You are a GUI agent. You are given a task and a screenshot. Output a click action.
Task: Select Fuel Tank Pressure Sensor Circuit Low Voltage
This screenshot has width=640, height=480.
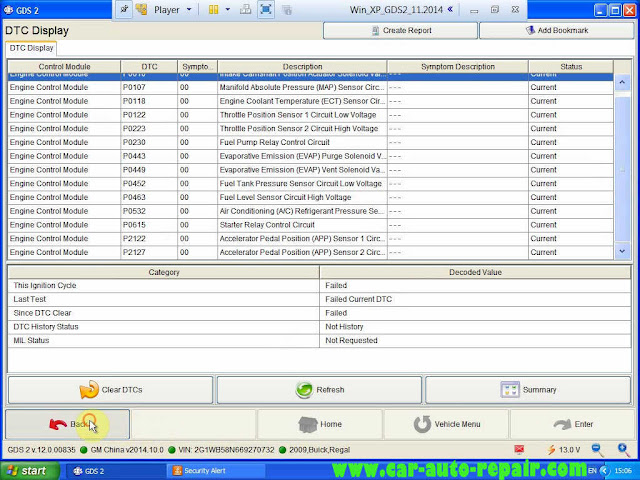click(x=300, y=184)
